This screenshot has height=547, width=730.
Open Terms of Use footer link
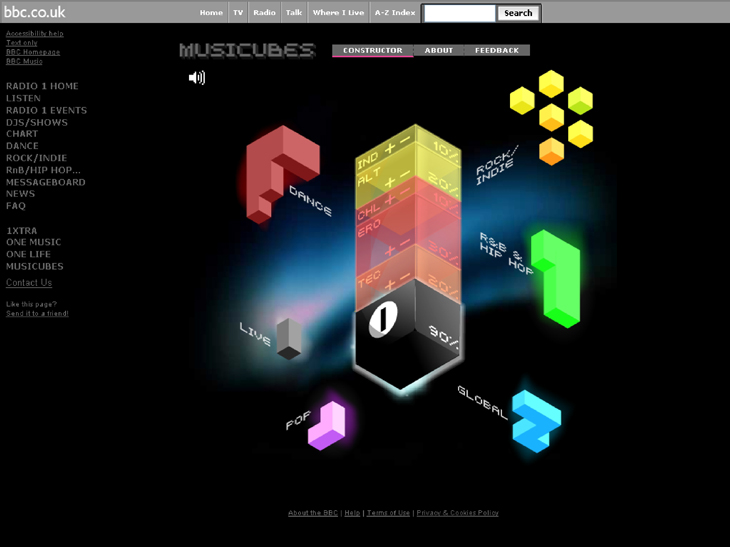point(388,513)
